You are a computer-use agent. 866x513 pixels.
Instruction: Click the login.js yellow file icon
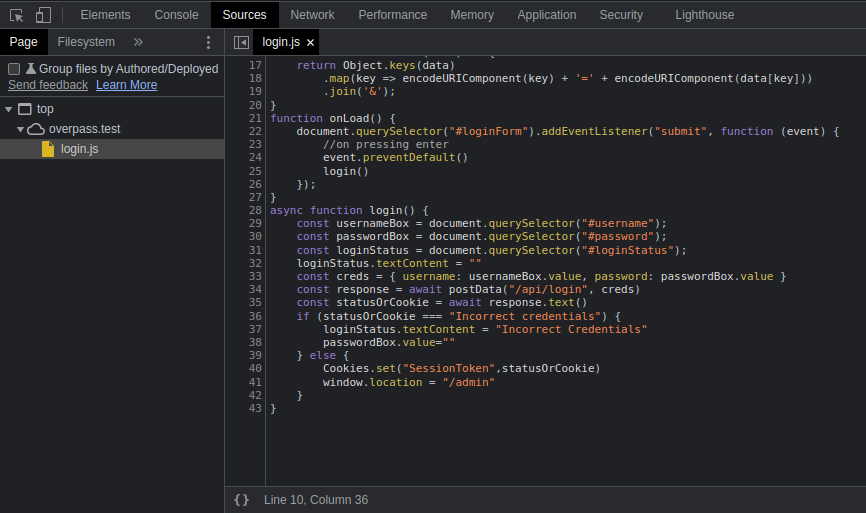tap(48, 149)
